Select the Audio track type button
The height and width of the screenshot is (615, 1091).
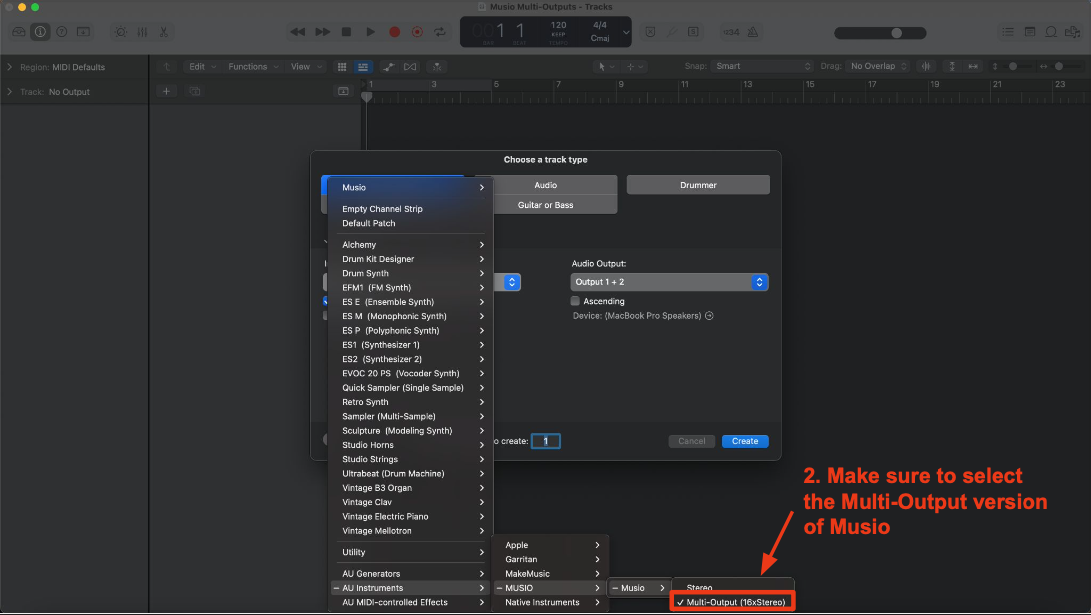546,185
